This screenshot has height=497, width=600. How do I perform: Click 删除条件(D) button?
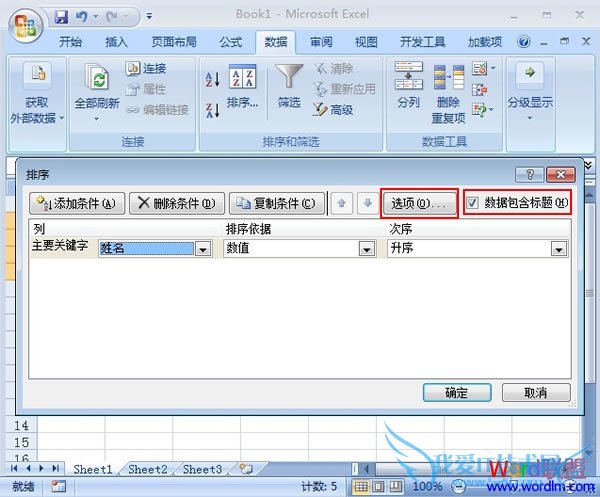click(x=177, y=203)
